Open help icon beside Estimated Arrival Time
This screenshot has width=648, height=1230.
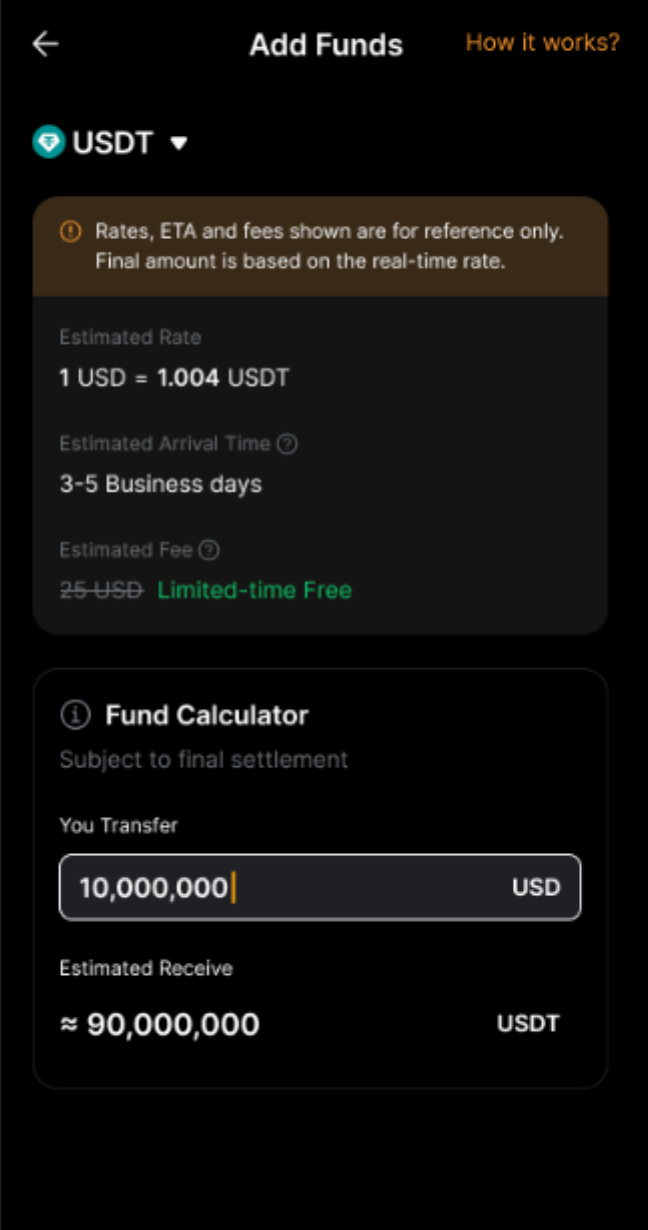click(287, 444)
